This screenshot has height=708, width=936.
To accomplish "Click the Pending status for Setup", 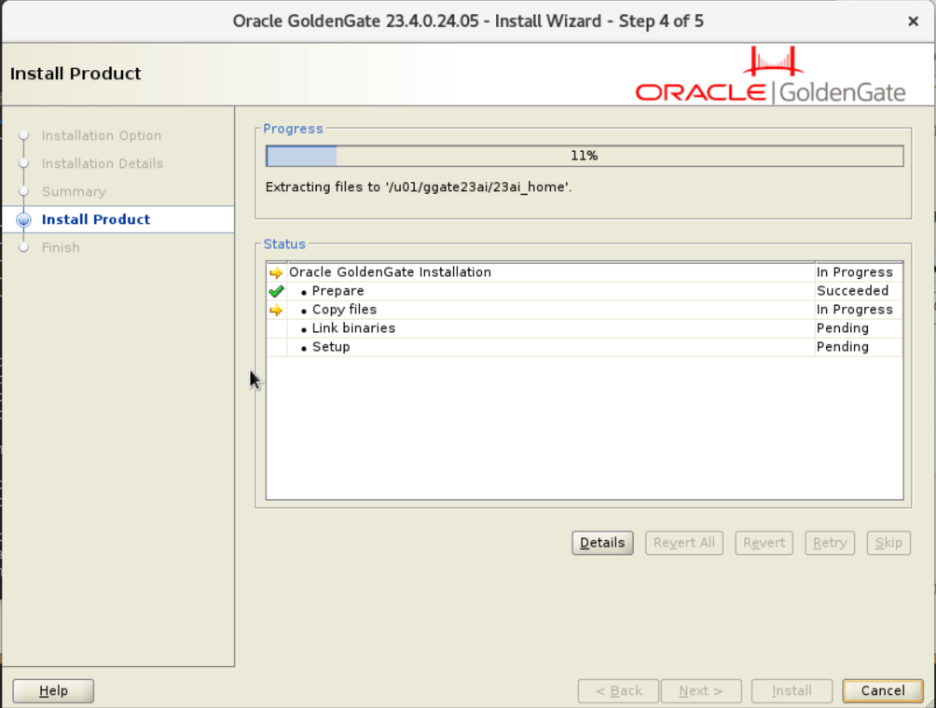I will coord(843,347).
